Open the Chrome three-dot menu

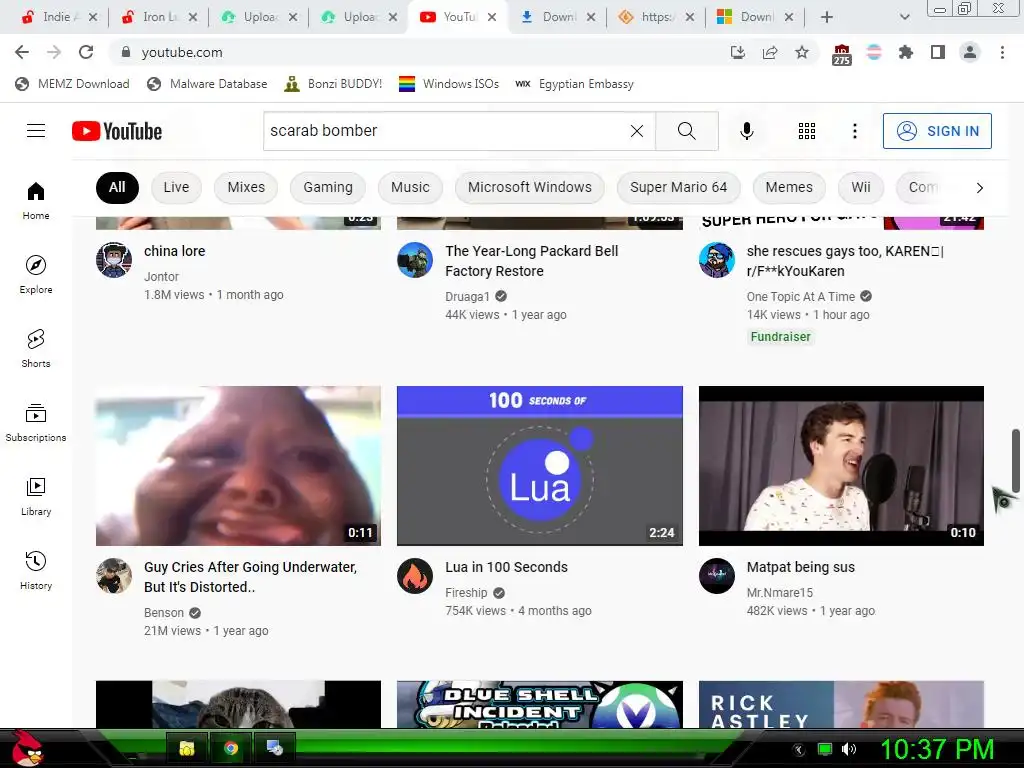[x=1002, y=52]
